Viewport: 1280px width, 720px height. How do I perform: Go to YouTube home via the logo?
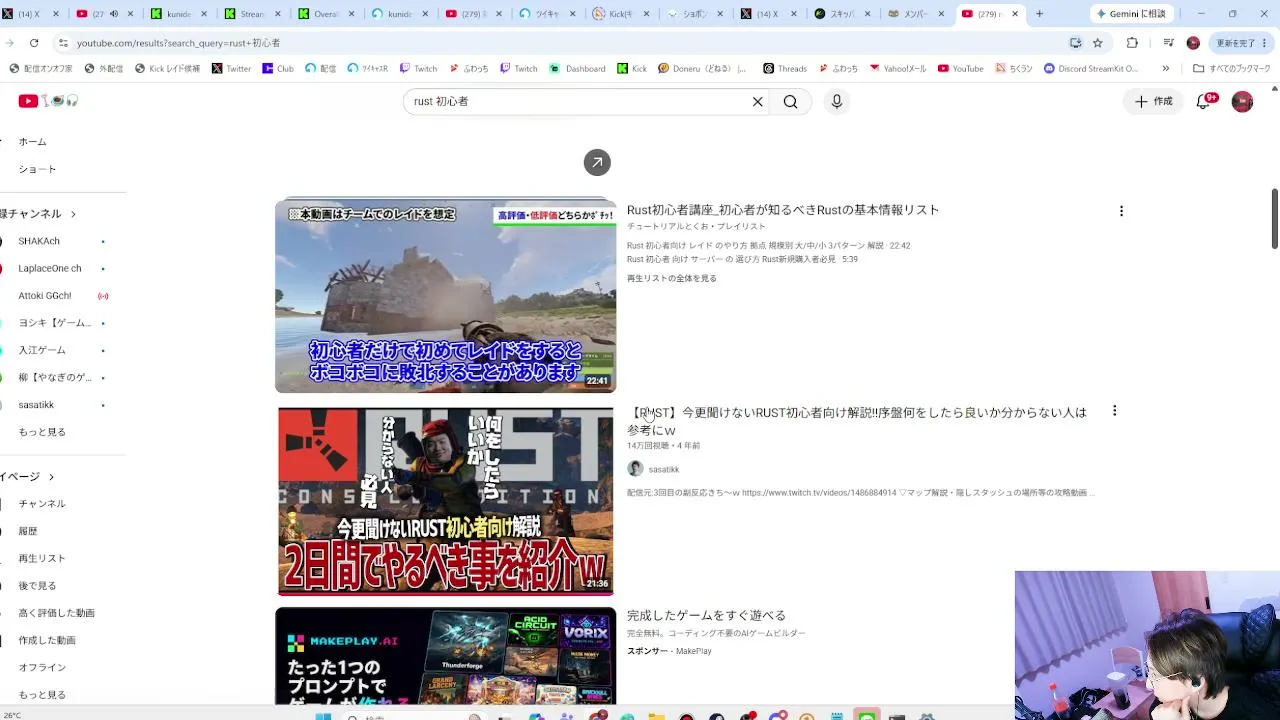48,101
